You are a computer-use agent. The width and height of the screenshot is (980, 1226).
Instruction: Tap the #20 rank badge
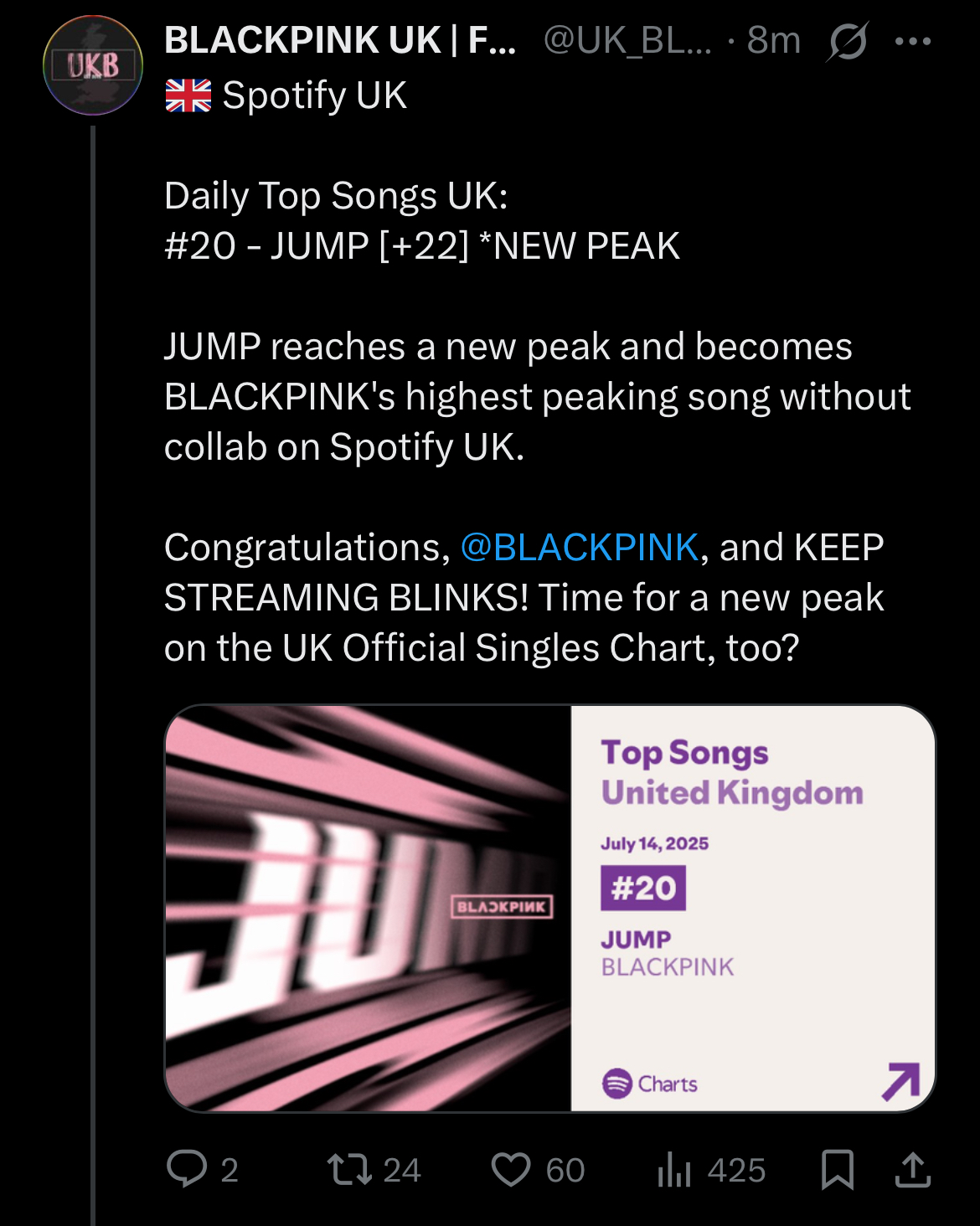pos(642,888)
